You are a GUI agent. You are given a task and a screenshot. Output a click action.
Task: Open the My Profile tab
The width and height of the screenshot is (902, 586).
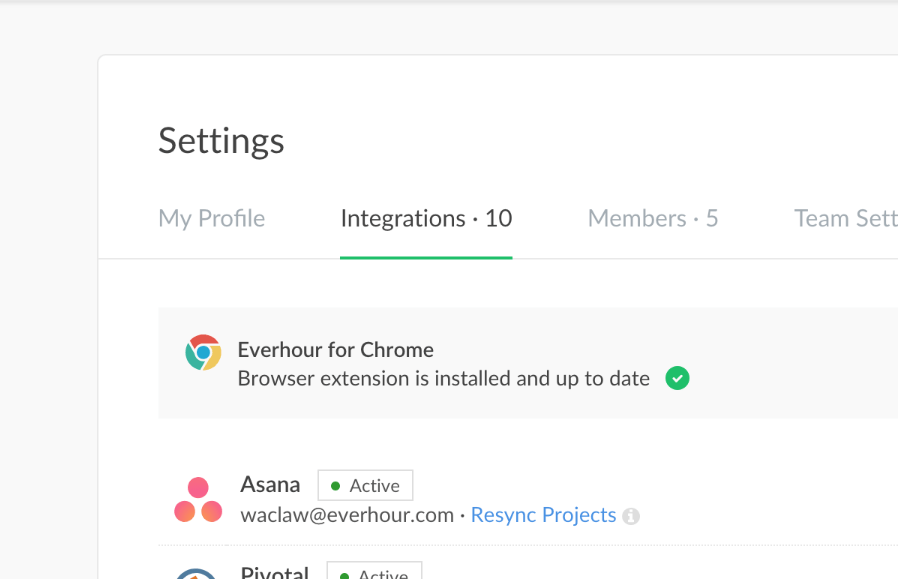tap(211, 218)
